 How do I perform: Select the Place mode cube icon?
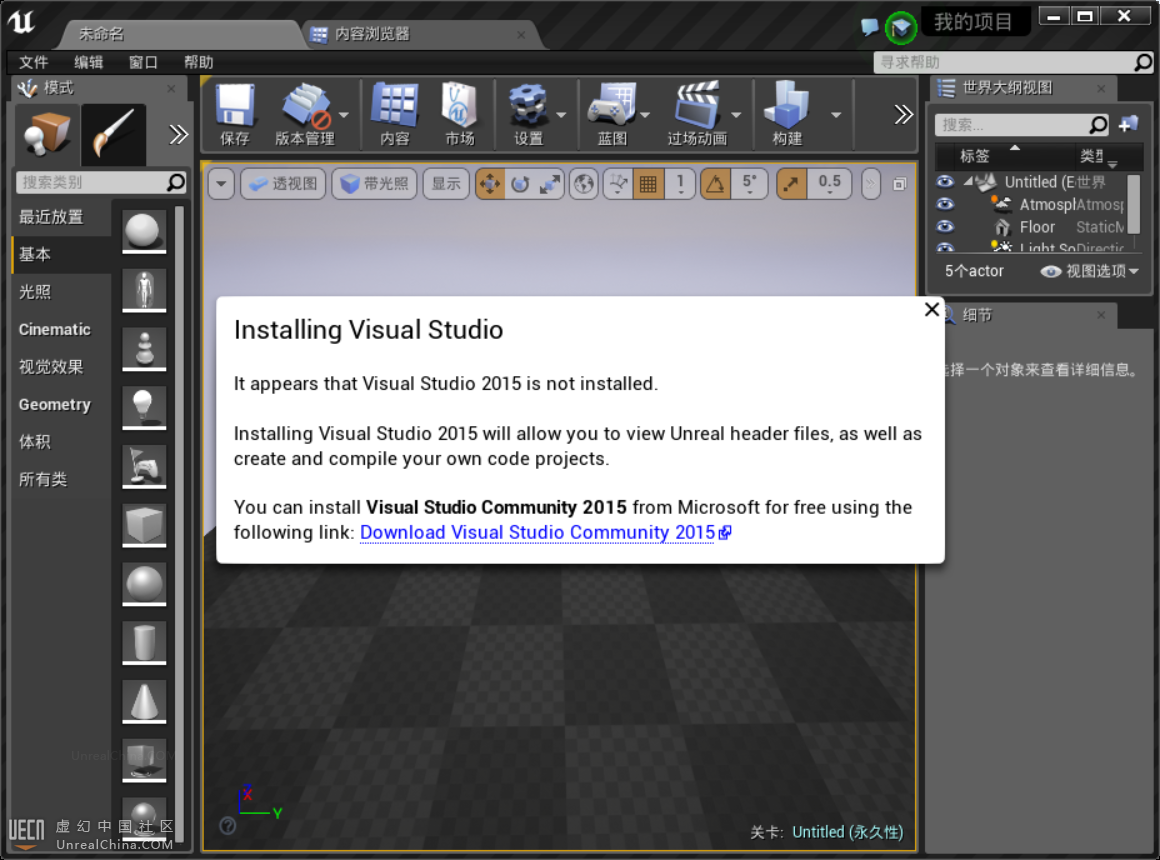[47, 134]
